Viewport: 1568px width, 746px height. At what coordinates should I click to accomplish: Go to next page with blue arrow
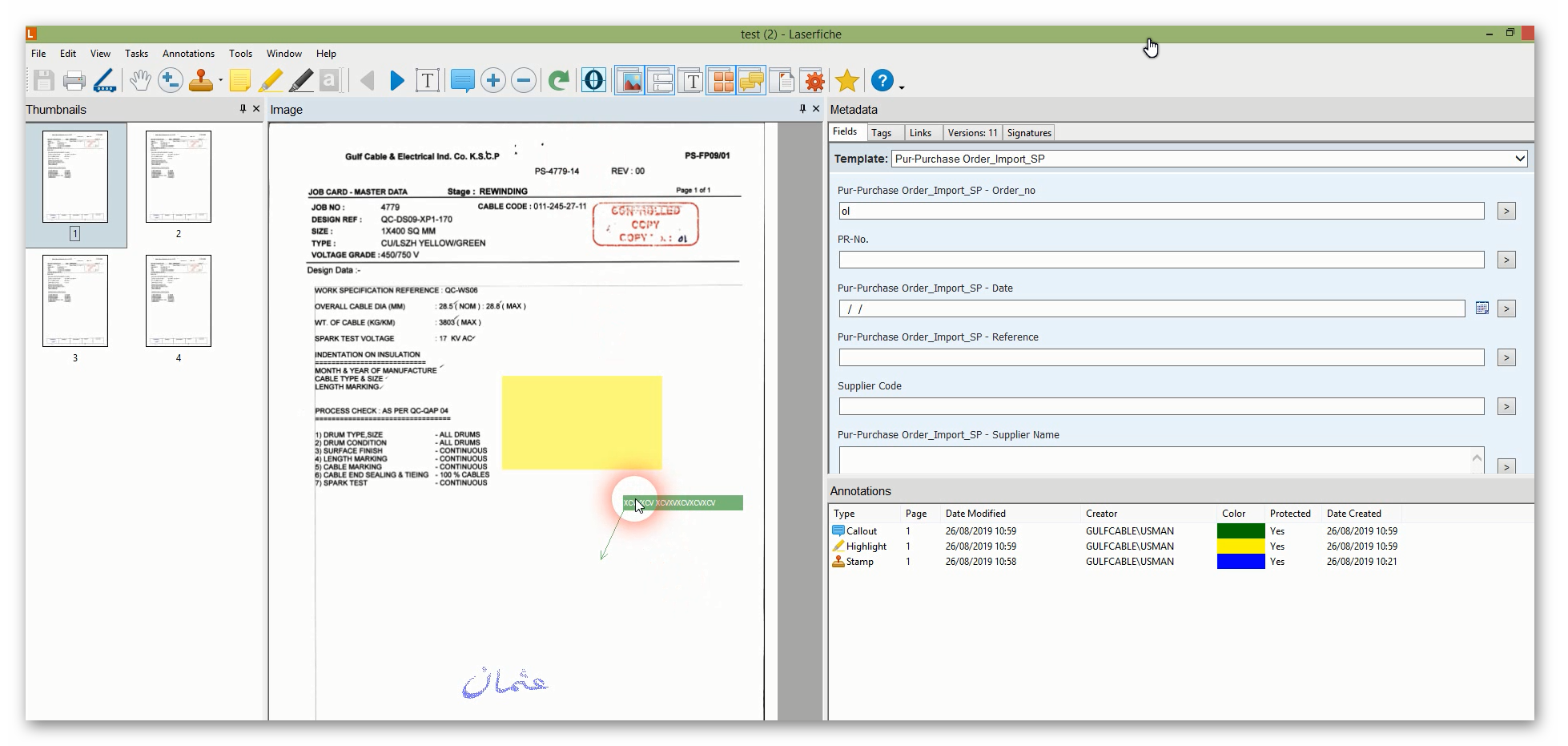click(x=397, y=81)
